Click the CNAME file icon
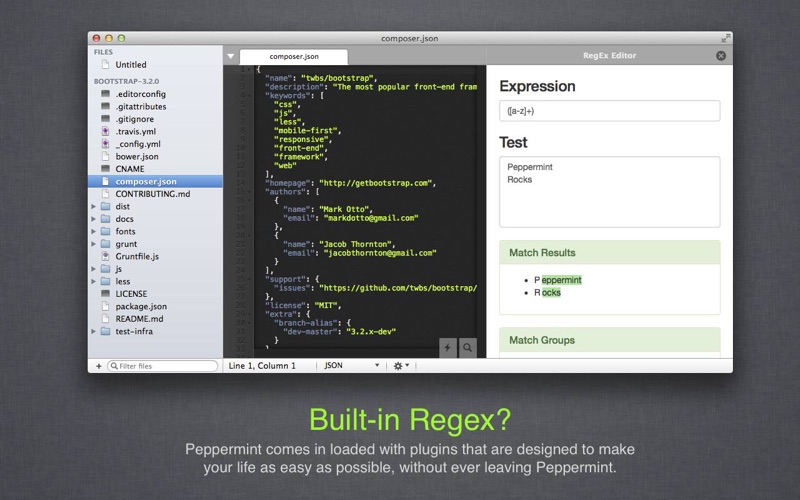The width and height of the screenshot is (800, 500). tap(106, 169)
